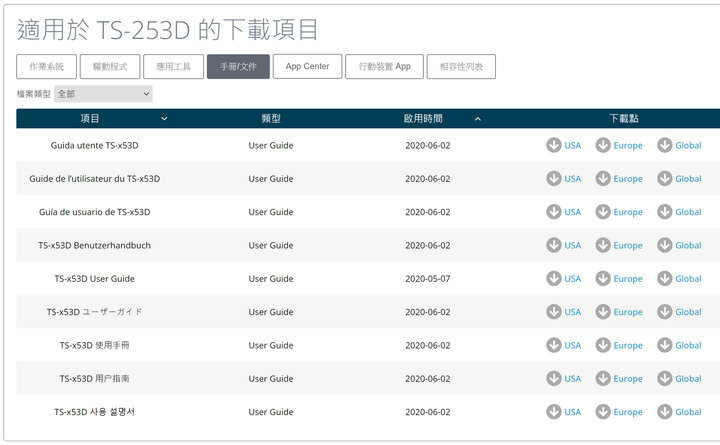
Task: Click USA download icon for TS-x53D User Guide row
Action: (554, 278)
